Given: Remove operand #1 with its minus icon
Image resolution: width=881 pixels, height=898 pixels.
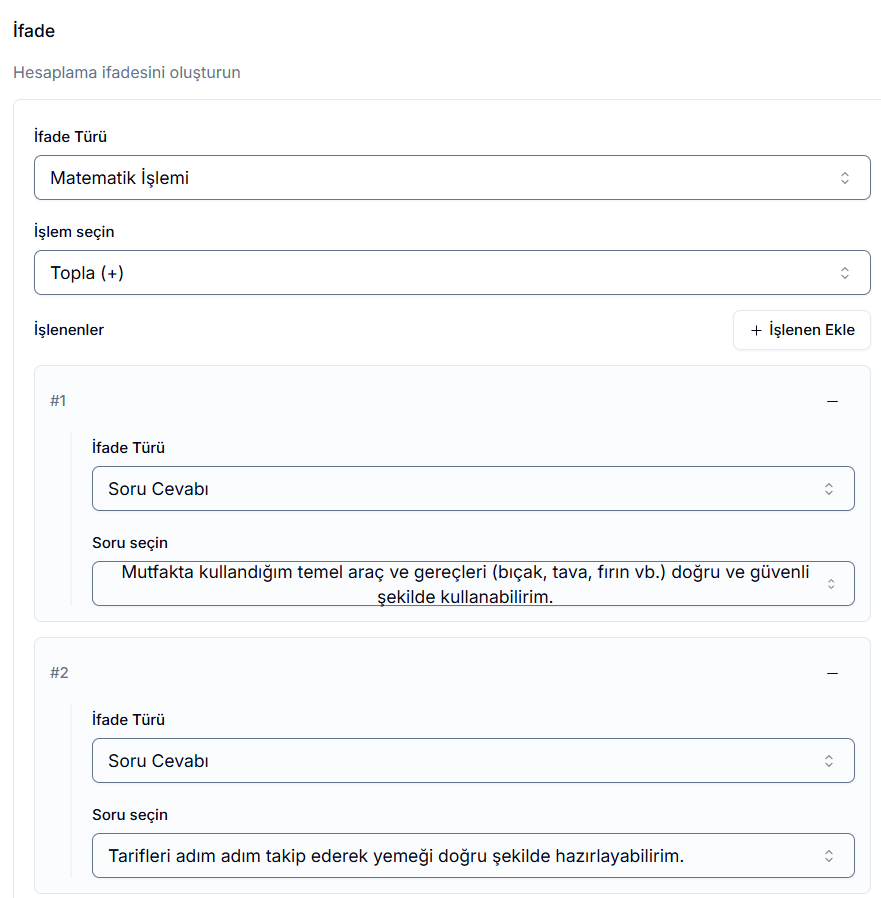Looking at the screenshot, I should pos(832,401).
